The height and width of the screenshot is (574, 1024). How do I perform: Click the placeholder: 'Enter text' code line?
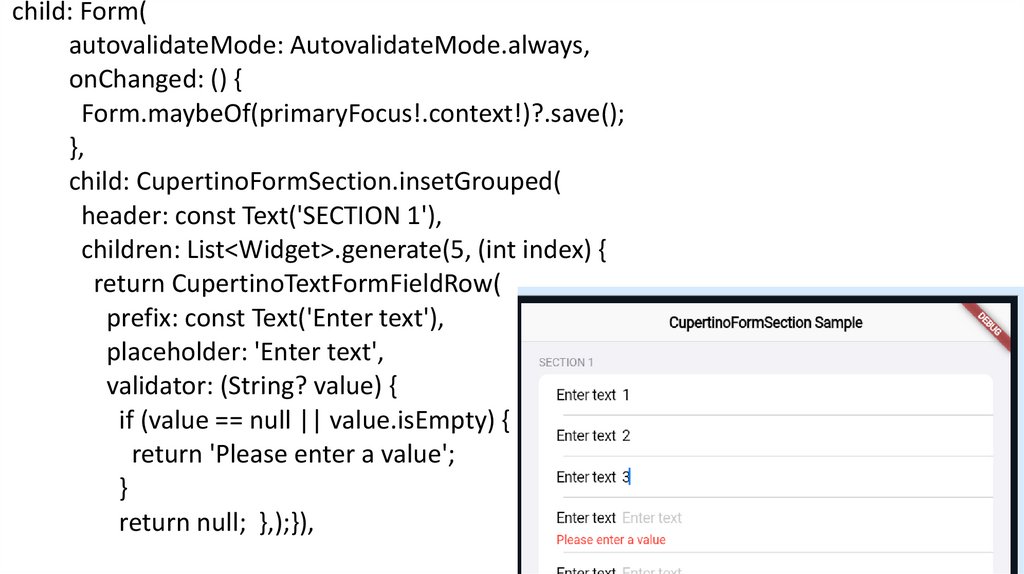coord(245,352)
